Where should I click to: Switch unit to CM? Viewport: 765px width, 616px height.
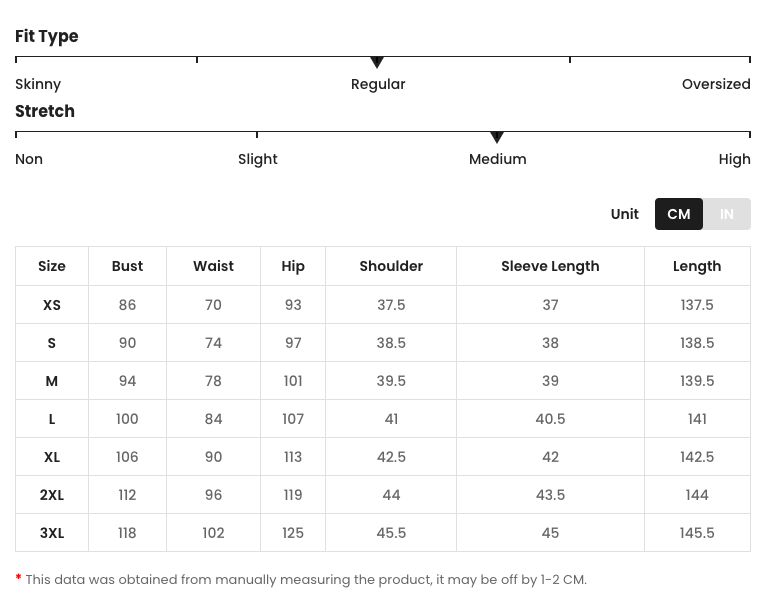(x=679, y=214)
